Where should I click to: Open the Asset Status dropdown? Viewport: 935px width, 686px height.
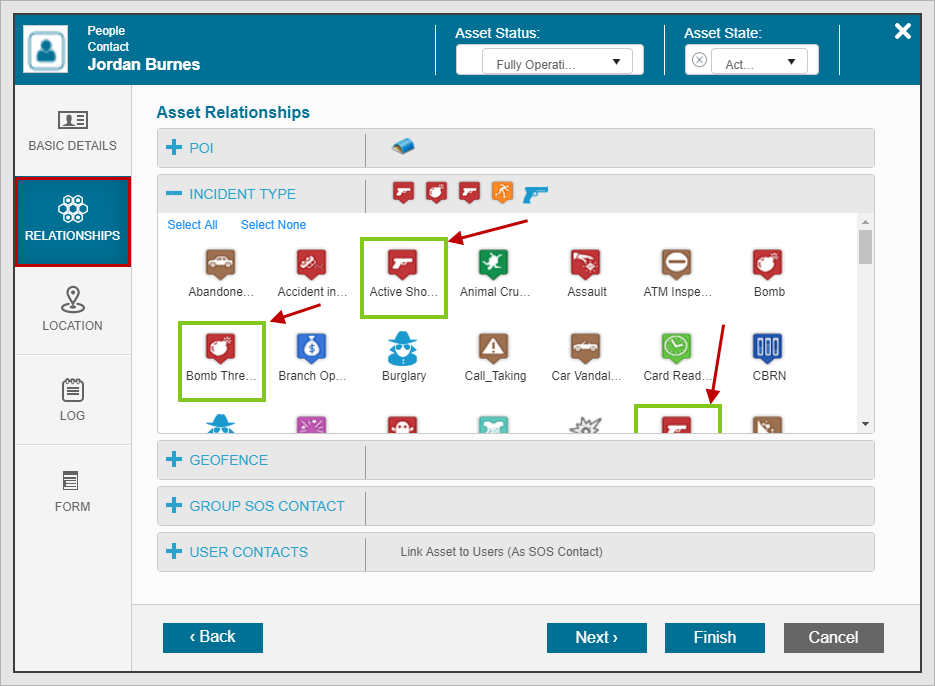(x=549, y=62)
